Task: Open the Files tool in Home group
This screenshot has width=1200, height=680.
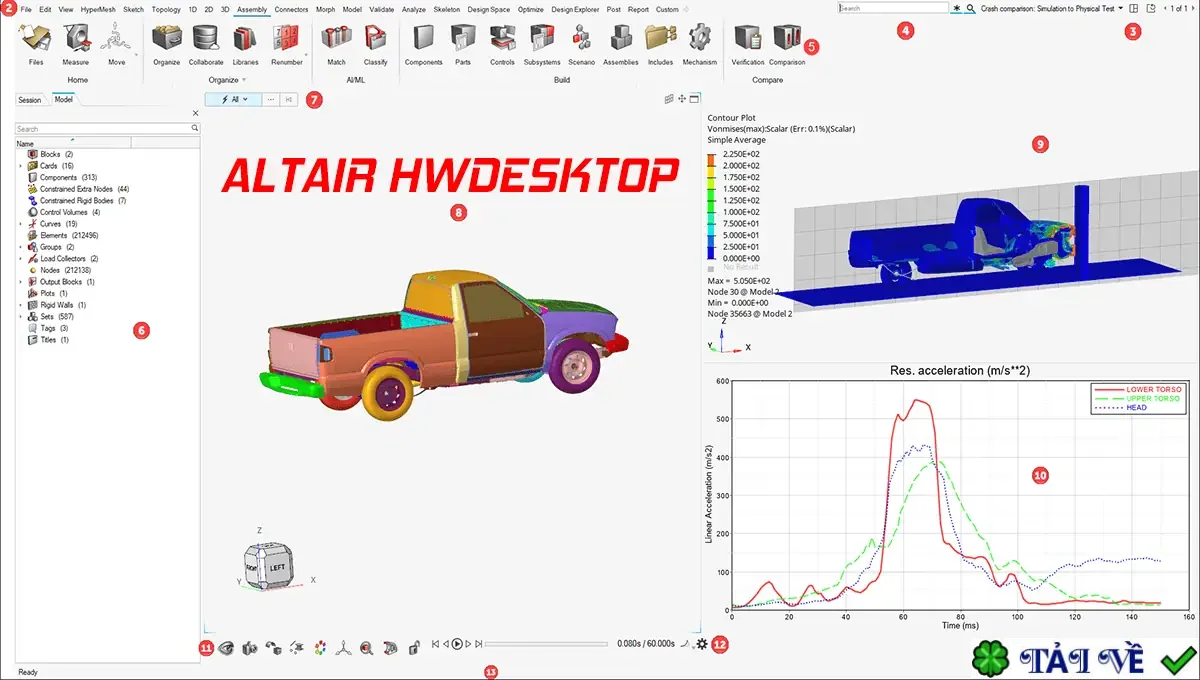Action: click(x=36, y=44)
